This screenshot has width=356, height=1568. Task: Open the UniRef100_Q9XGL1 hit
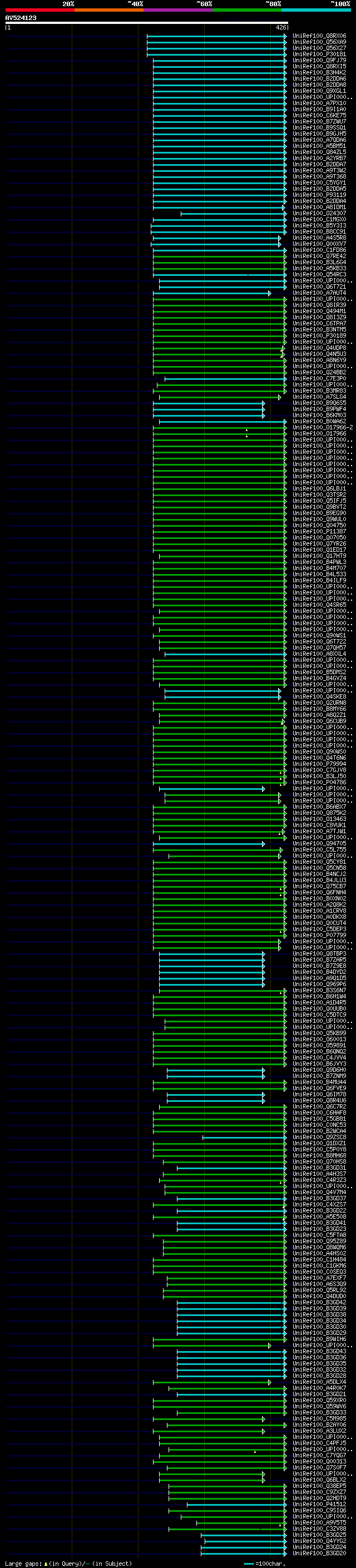319,91
